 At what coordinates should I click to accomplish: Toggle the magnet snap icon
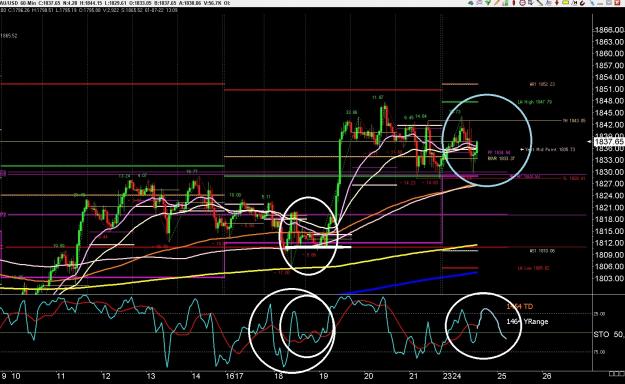pos(582,3)
